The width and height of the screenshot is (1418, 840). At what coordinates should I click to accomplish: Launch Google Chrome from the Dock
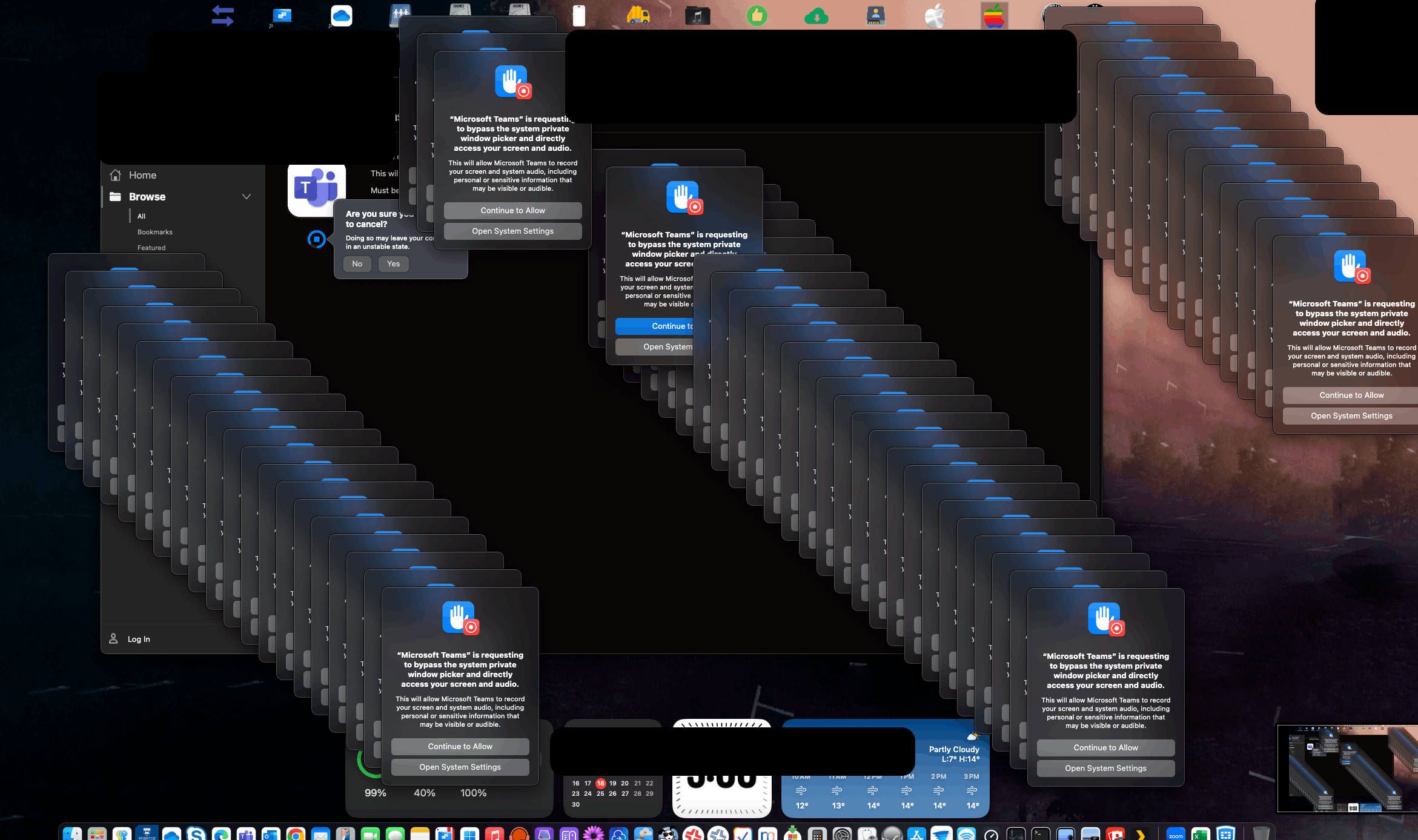click(x=296, y=833)
